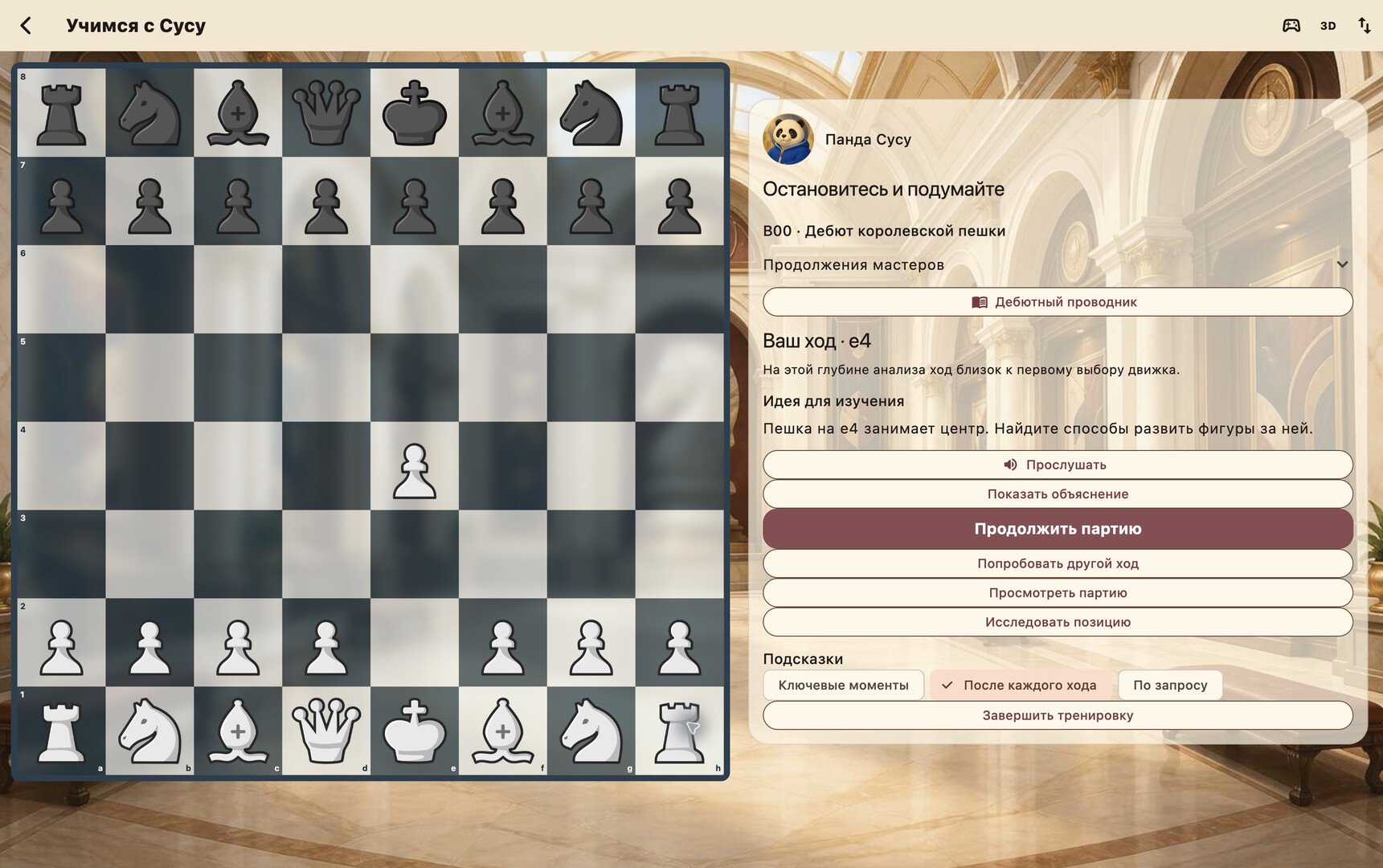1383x868 pixels.
Task: Select the white king on e1
Action: click(415, 731)
